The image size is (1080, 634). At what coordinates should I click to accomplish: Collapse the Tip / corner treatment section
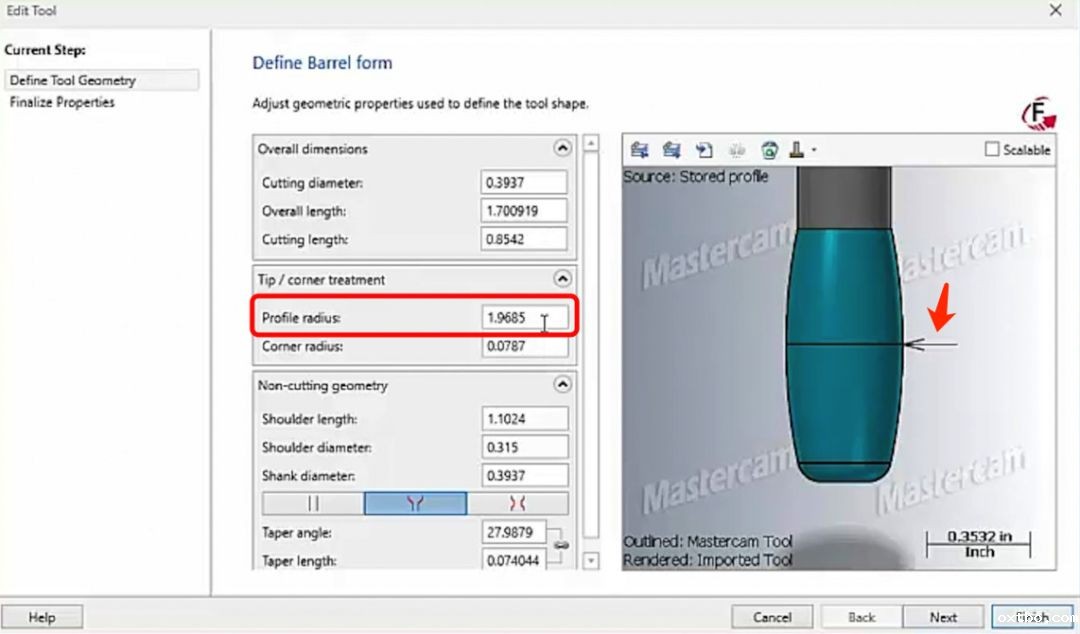pos(562,279)
